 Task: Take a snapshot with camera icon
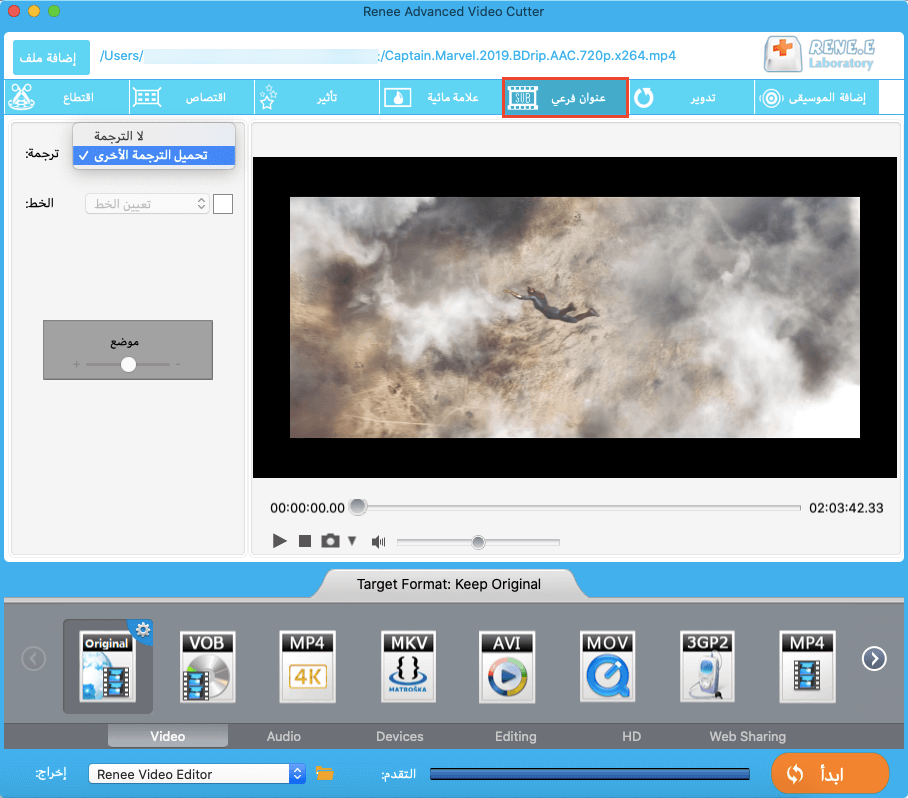click(x=330, y=541)
